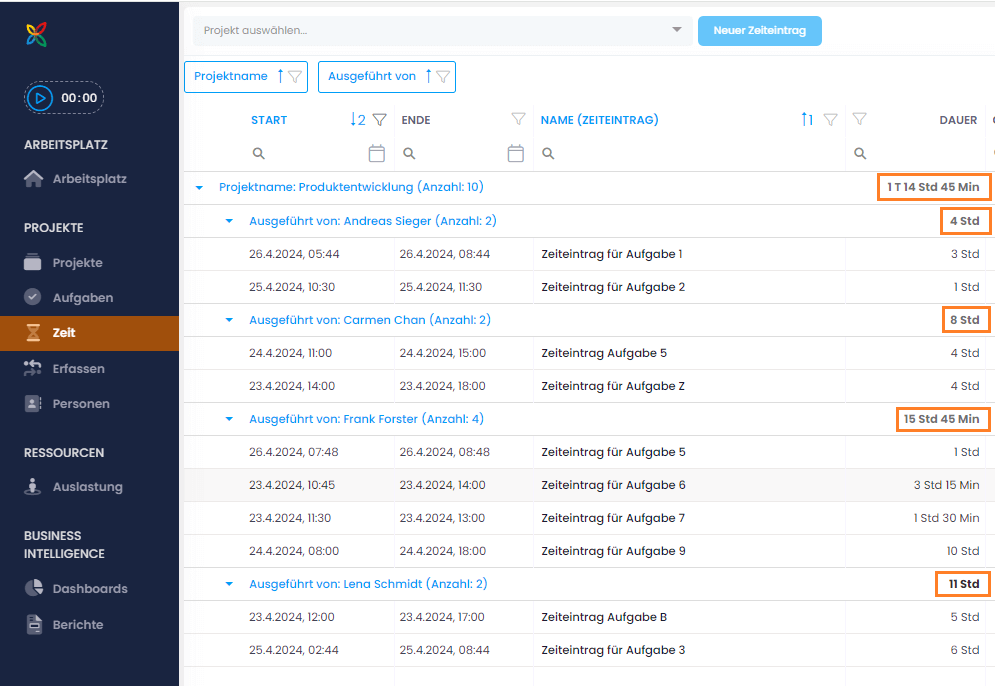
Task: Click DAUER column search magnifier
Action: point(860,154)
